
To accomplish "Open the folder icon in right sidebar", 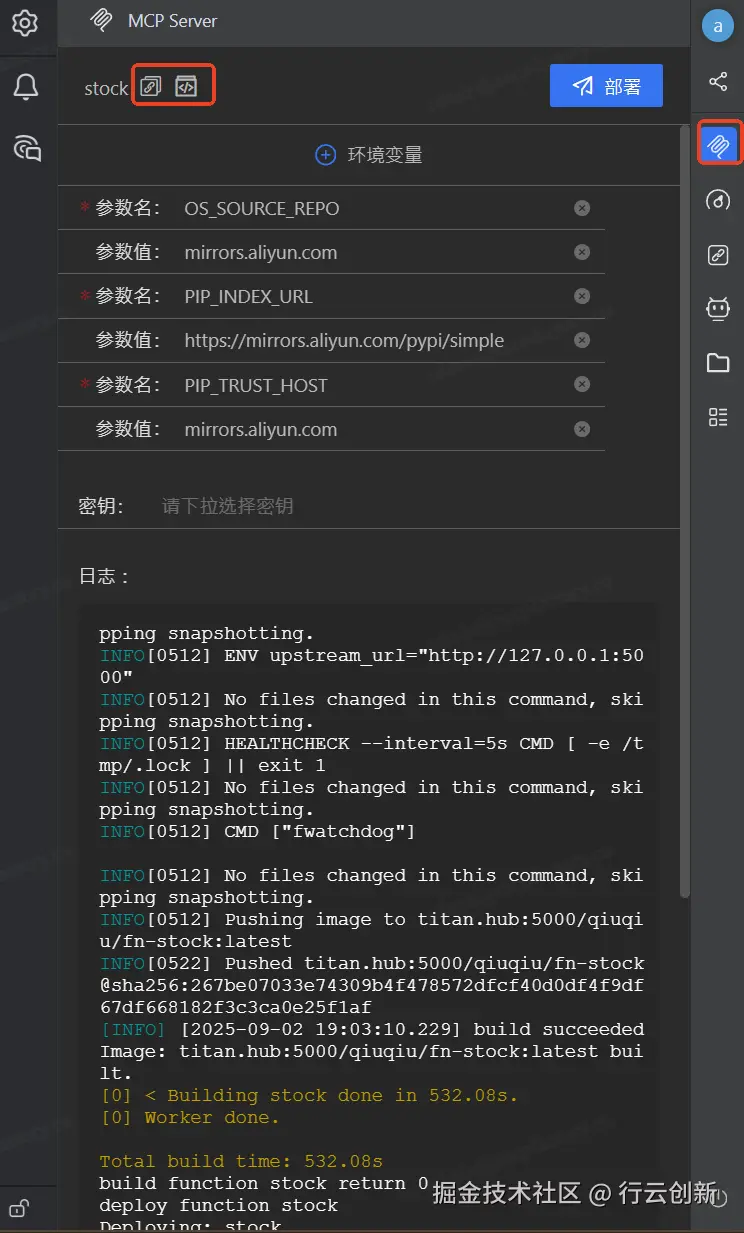I will pyautogui.click(x=718, y=363).
